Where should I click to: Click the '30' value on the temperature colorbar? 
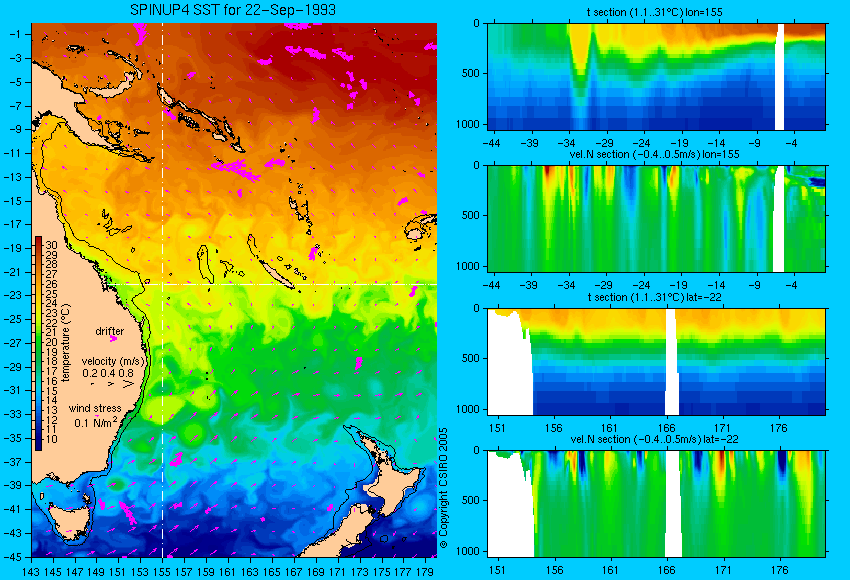click(x=51, y=246)
